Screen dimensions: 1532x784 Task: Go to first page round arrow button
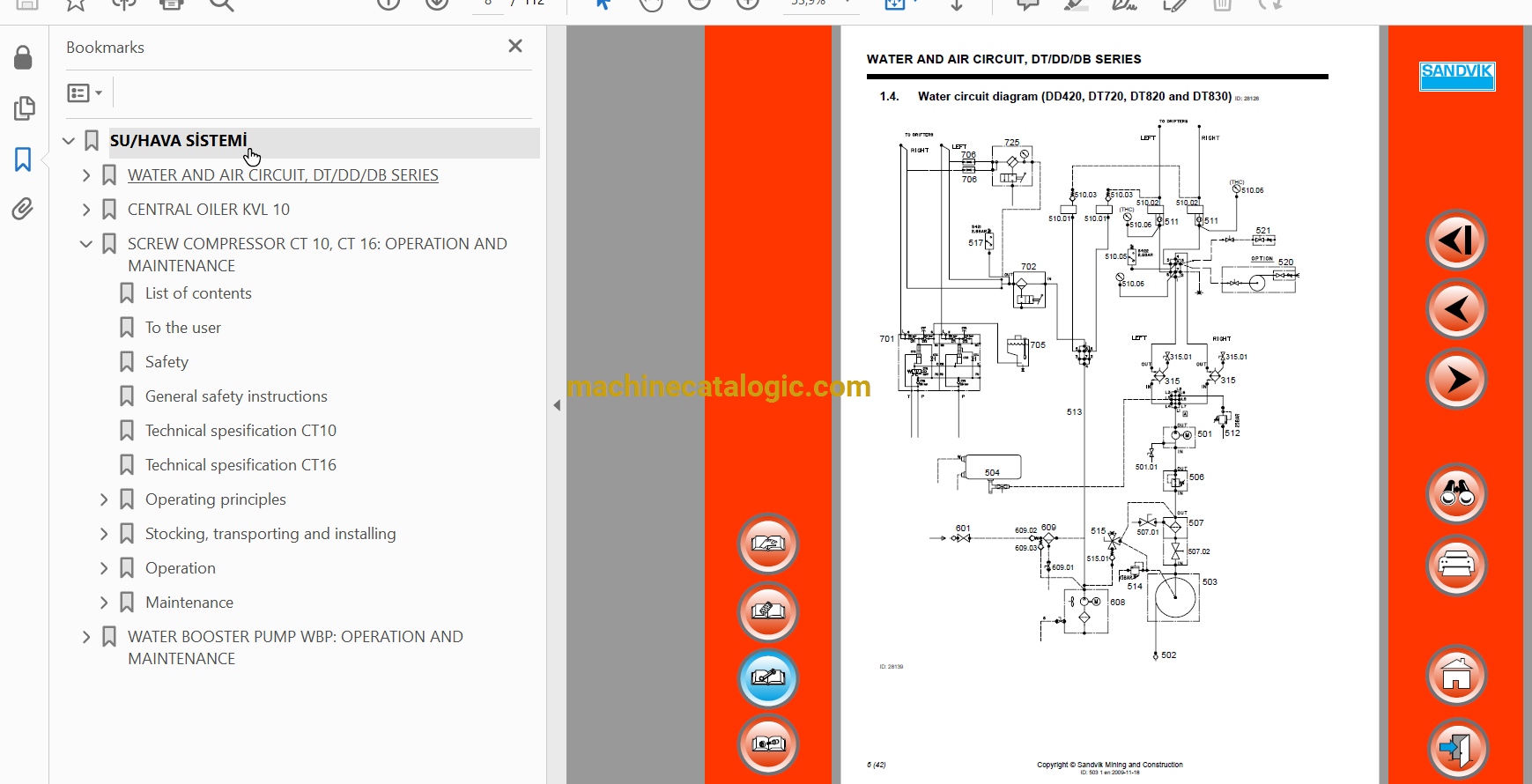(x=1456, y=240)
